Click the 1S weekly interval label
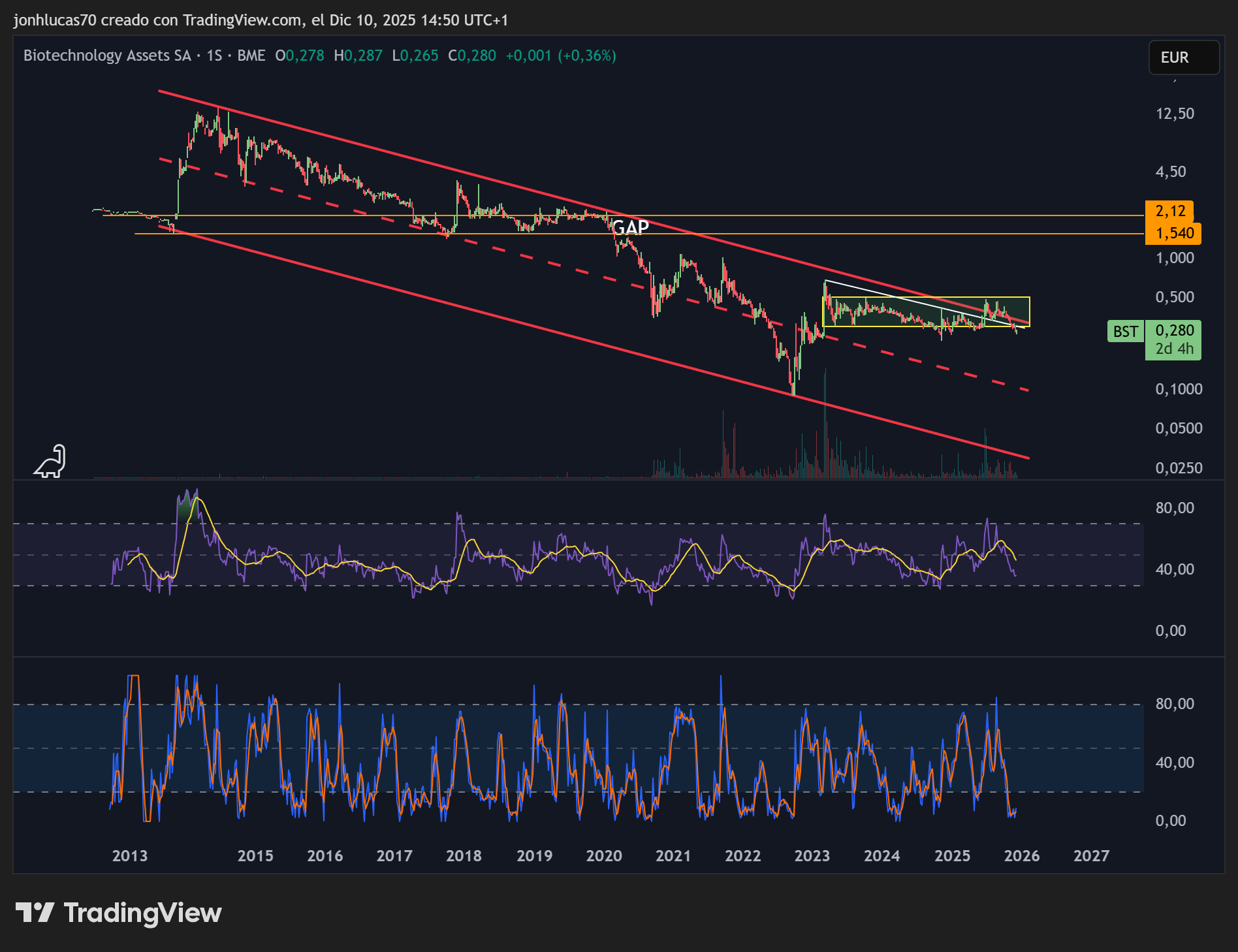This screenshot has height=952, width=1238. coord(214,56)
